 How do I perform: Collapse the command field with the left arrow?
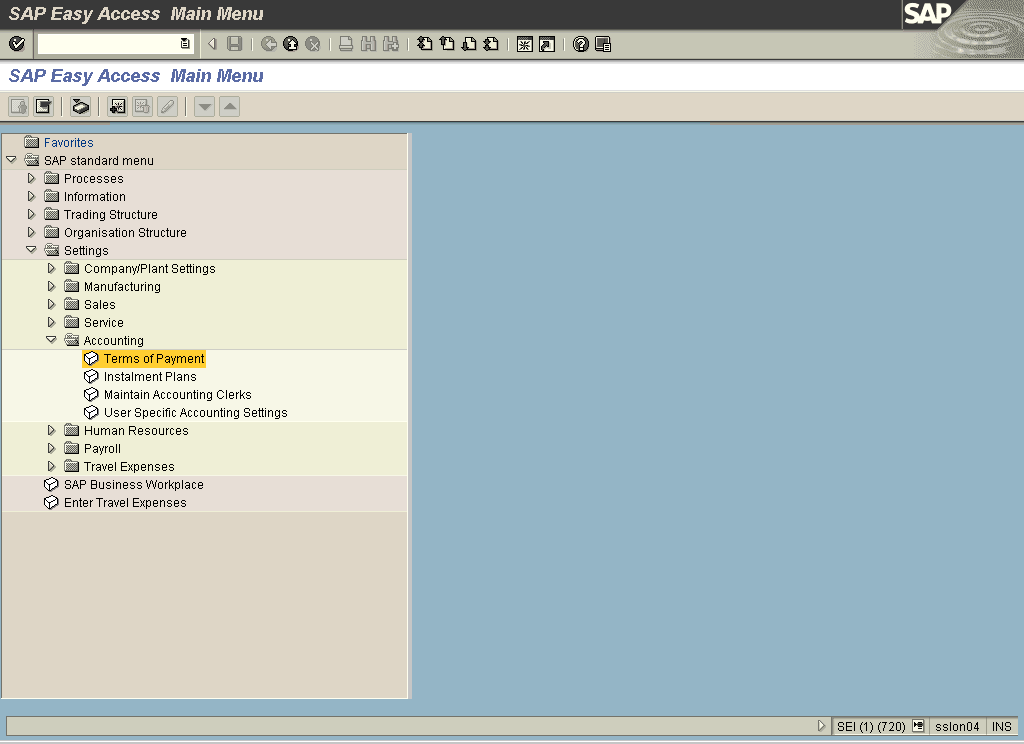tap(212, 44)
